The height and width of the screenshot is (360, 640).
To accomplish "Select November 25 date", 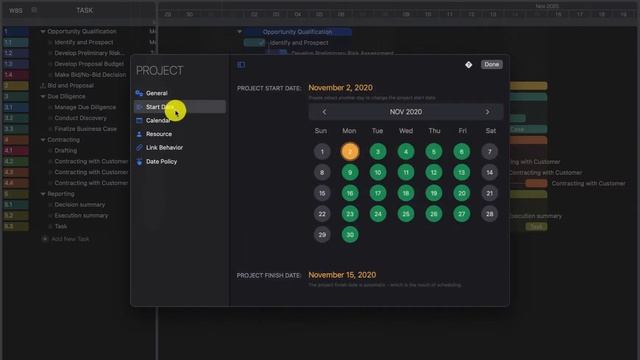I will coord(406,214).
